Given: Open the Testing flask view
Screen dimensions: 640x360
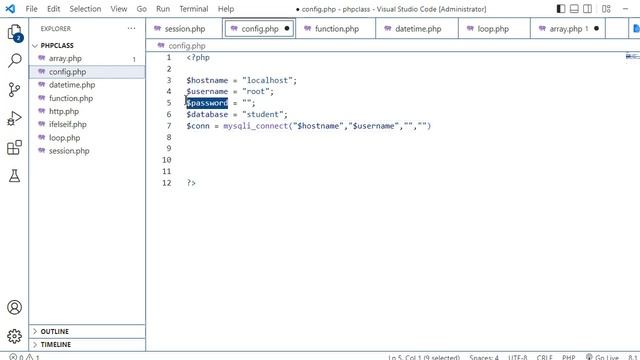Looking at the screenshot, I should 14,176.
